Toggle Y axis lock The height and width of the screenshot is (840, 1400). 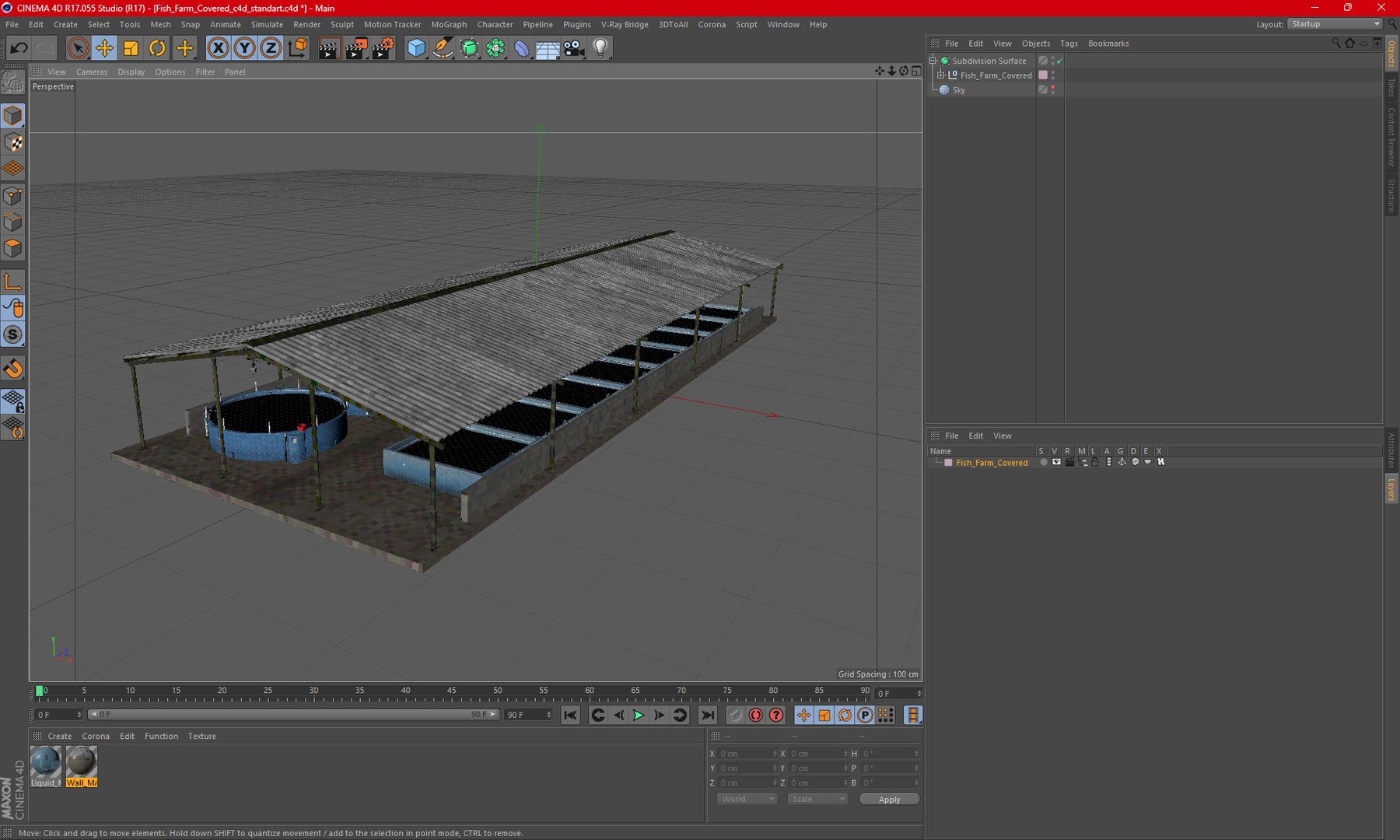[244, 48]
